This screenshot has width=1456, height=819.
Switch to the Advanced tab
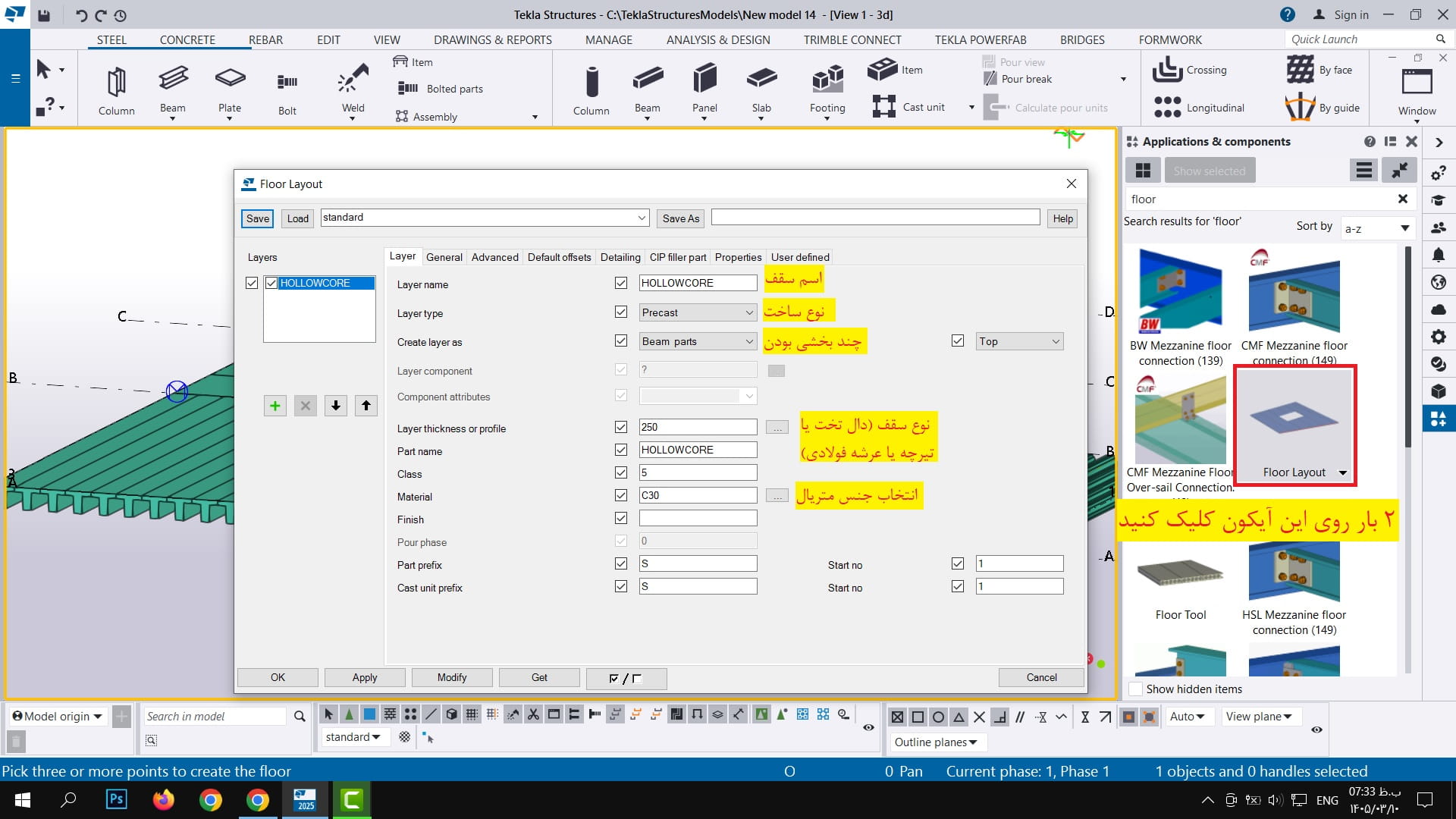tap(494, 257)
